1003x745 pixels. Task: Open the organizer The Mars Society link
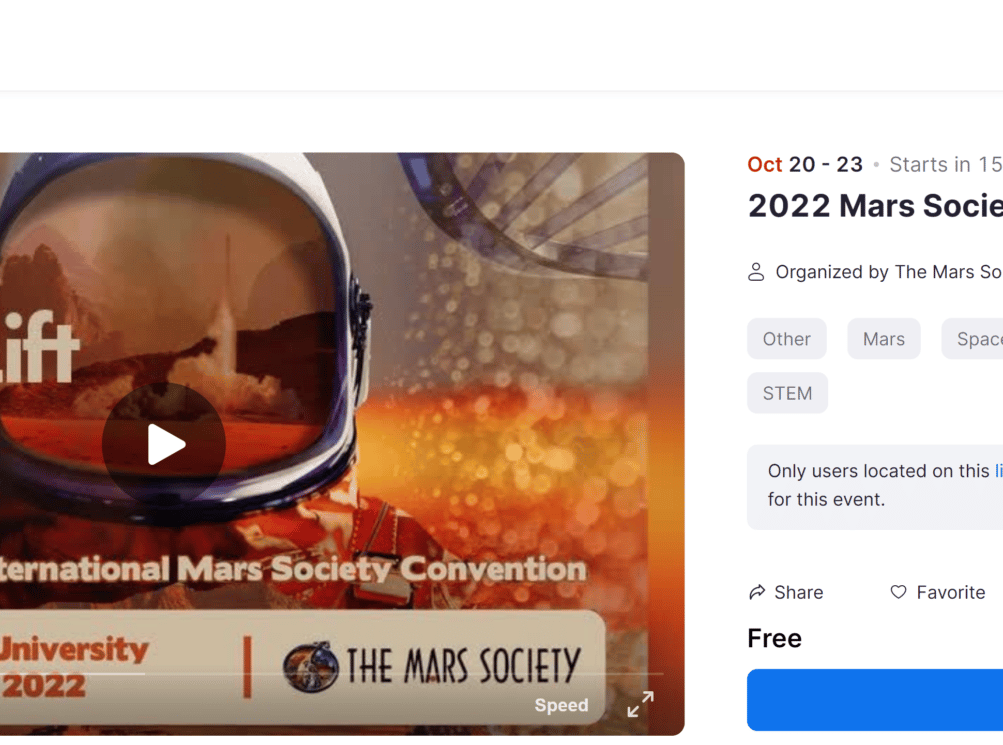[x=948, y=272]
